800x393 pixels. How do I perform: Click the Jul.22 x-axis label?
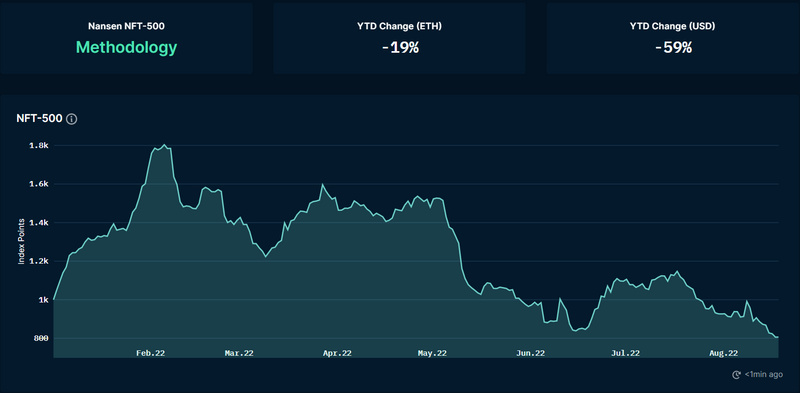(x=626, y=353)
